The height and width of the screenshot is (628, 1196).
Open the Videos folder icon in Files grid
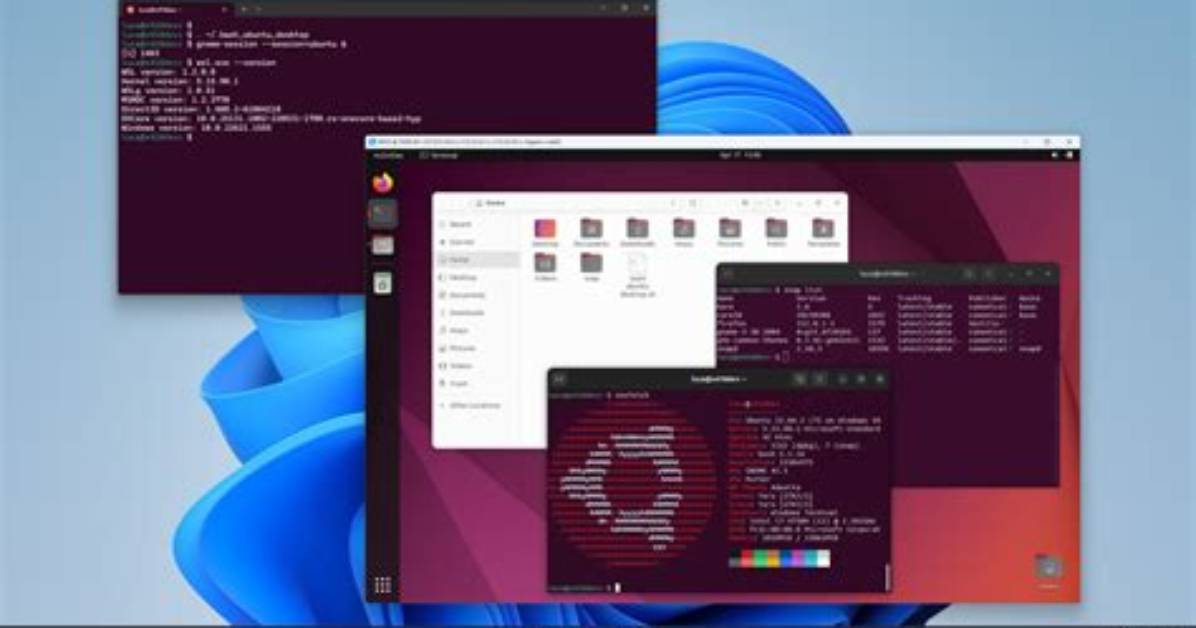tap(545, 267)
